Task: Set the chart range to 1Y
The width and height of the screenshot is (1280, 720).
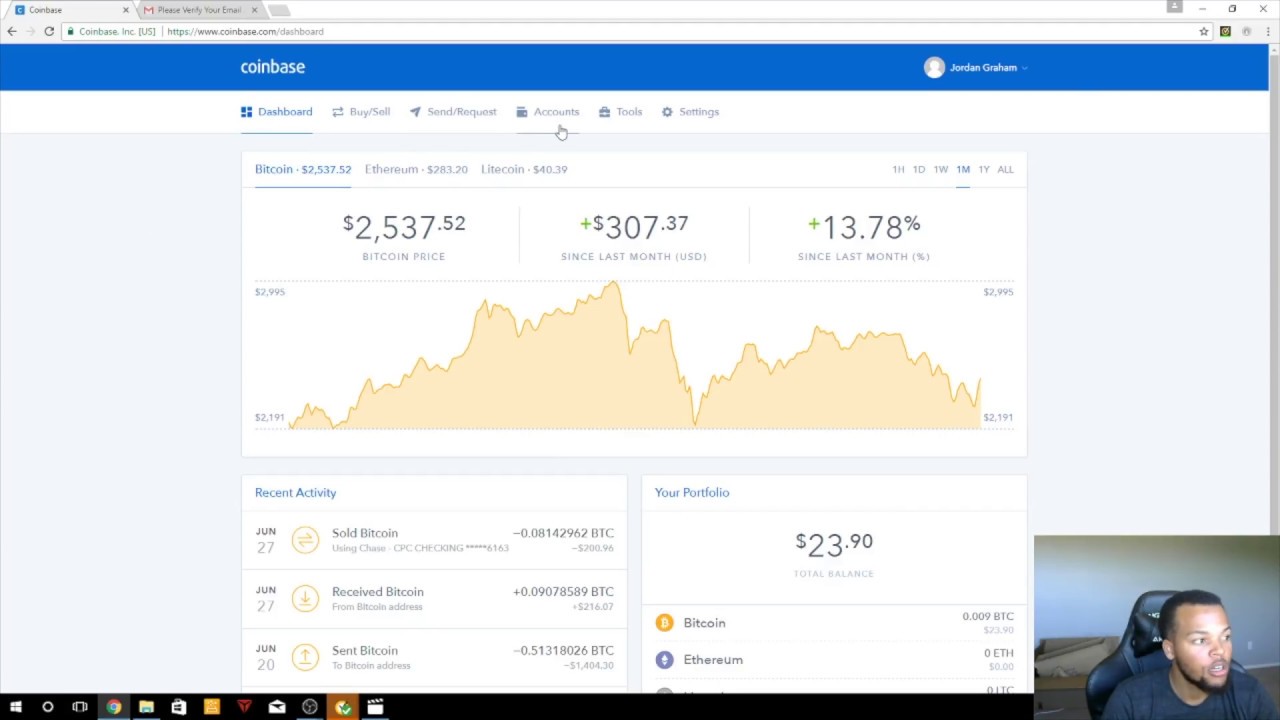Action: 983,170
